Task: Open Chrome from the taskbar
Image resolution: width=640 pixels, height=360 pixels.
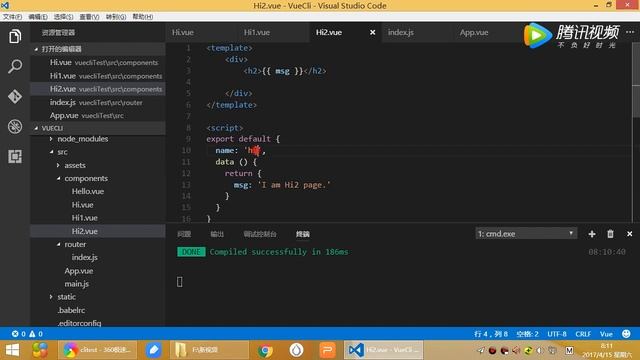Action: [265, 350]
